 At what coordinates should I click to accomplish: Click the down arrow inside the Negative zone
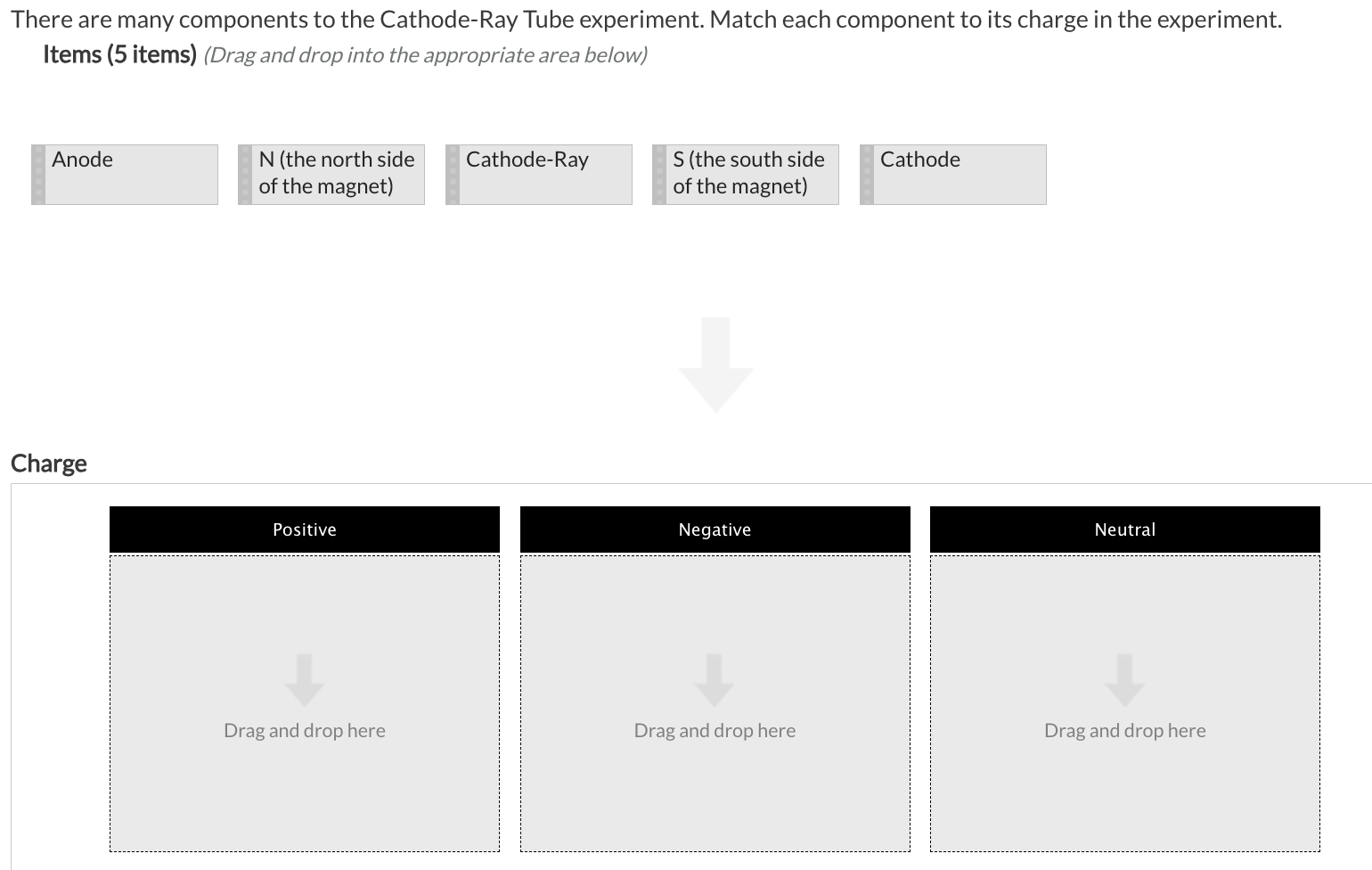[715, 679]
